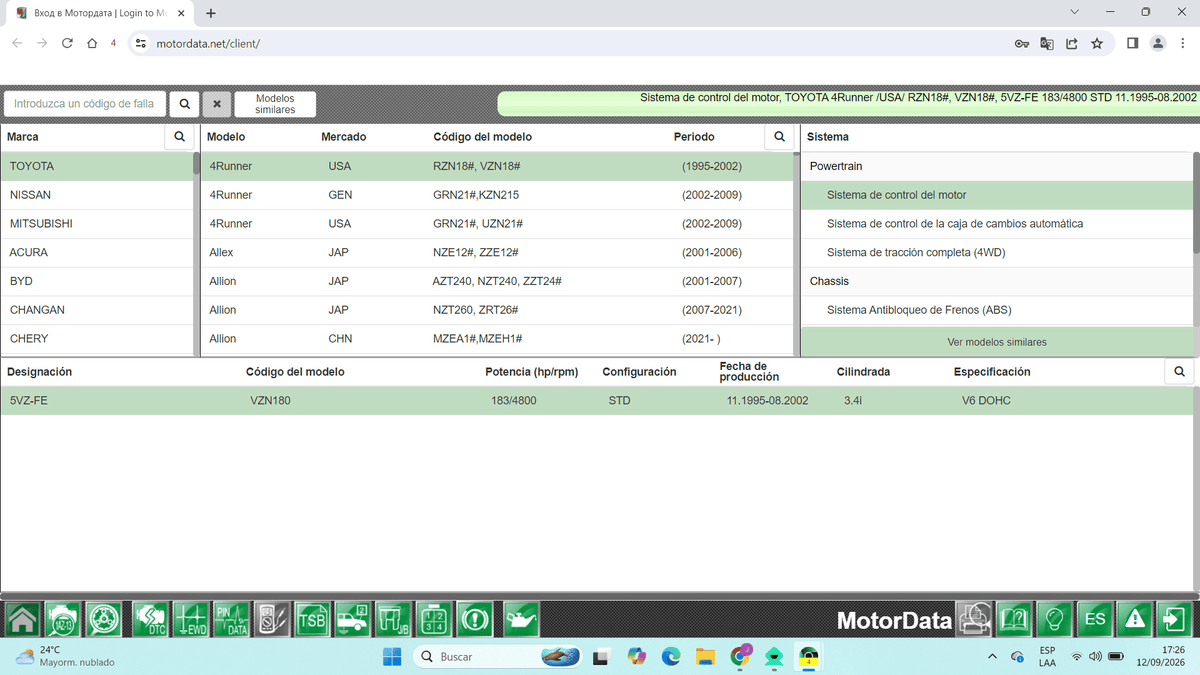
Task: Select Sistema de tracción completa (4WD)
Action: coord(997,253)
